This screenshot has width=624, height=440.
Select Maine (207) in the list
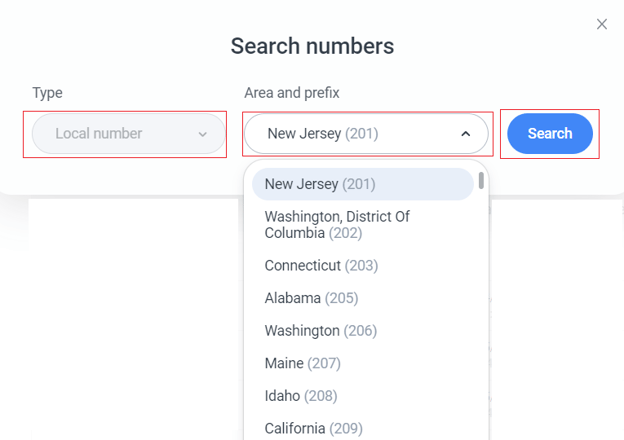301,363
